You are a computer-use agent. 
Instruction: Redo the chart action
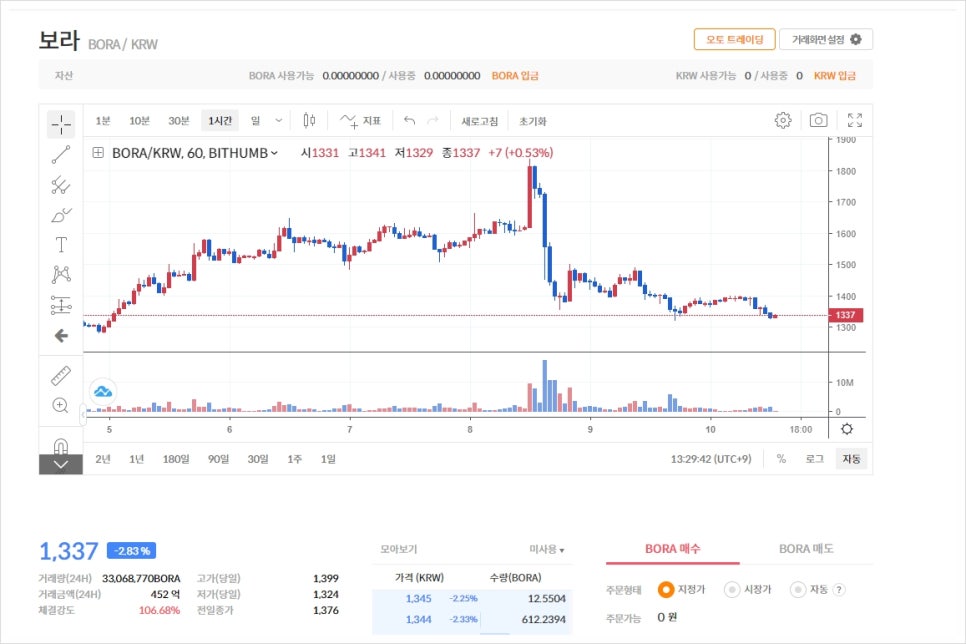(x=433, y=121)
